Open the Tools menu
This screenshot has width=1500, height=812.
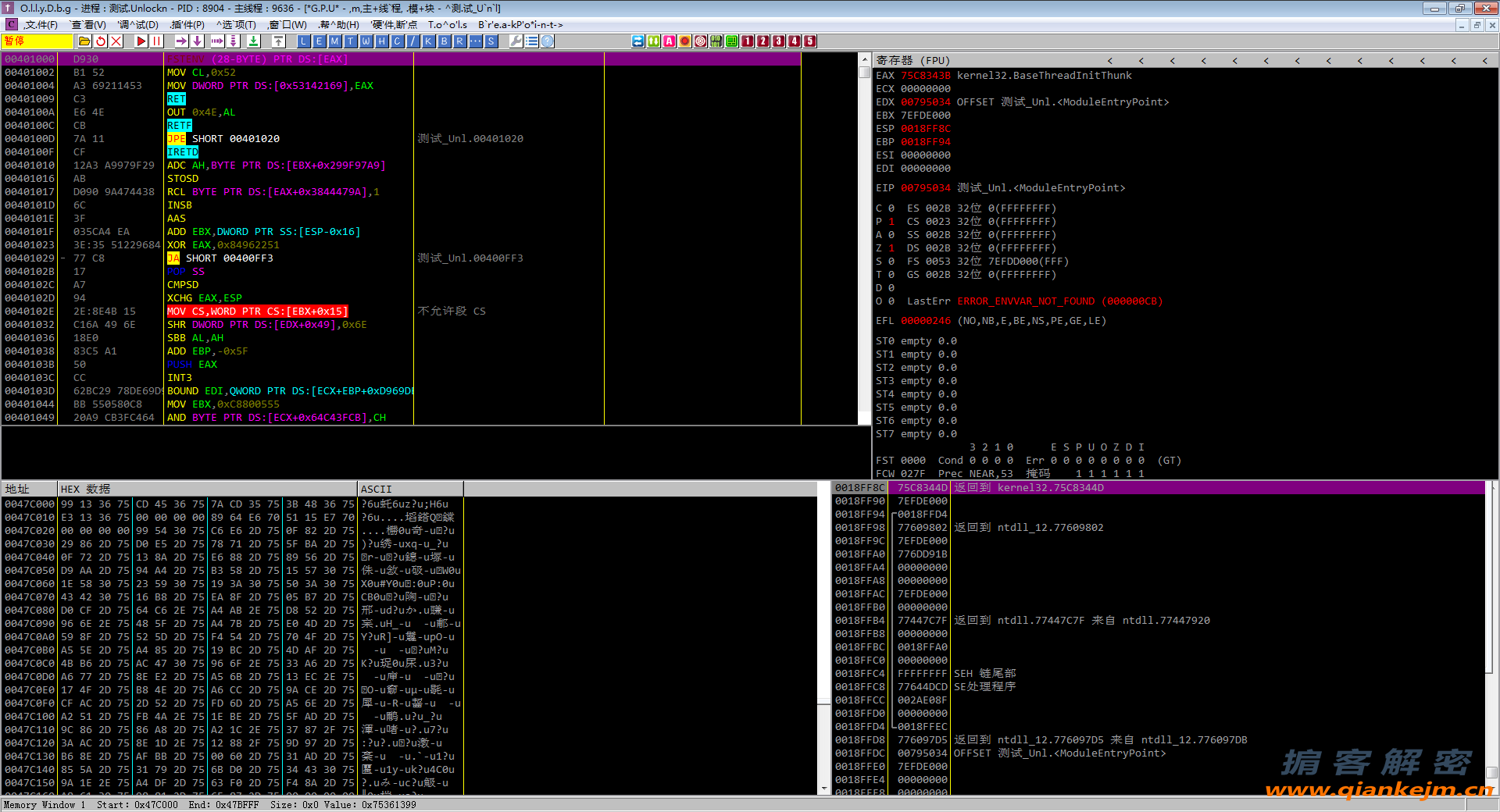point(447,25)
